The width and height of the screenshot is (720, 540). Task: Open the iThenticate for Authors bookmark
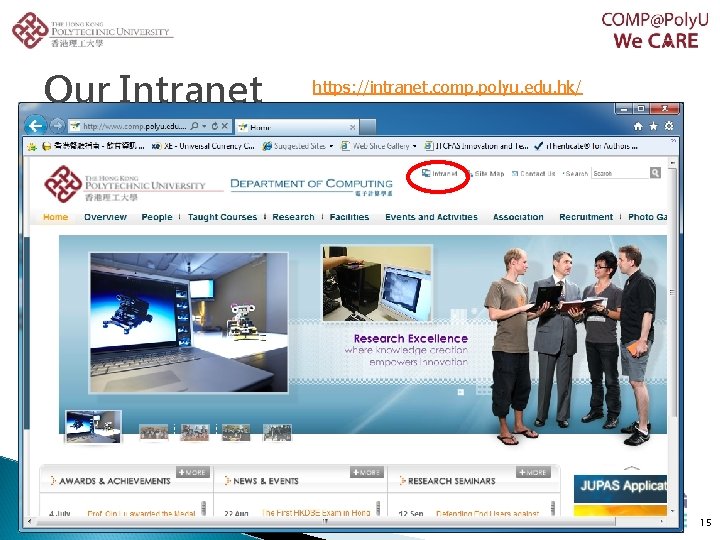[586, 146]
